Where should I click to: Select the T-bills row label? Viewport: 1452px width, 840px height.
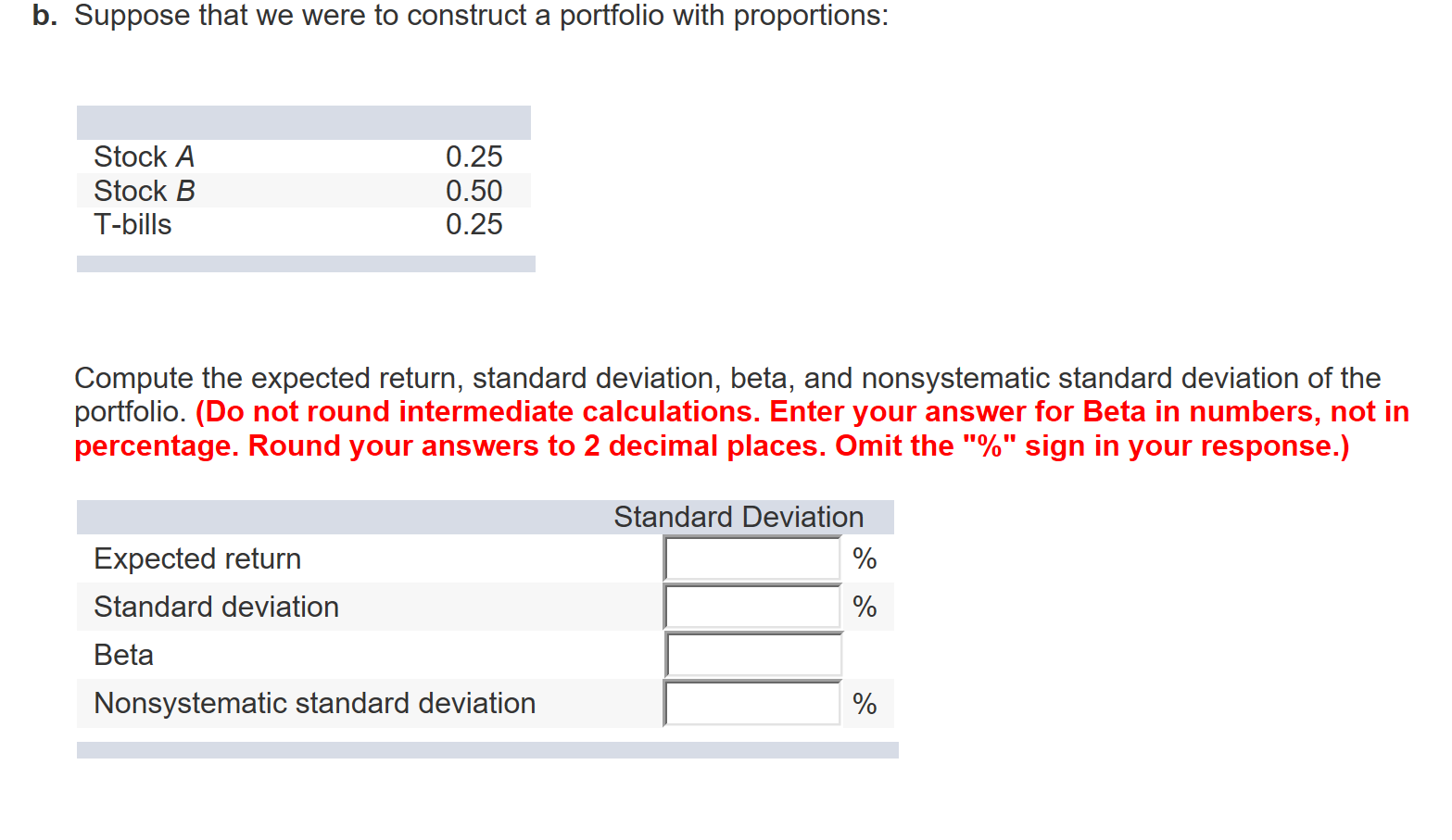click(133, 224)
